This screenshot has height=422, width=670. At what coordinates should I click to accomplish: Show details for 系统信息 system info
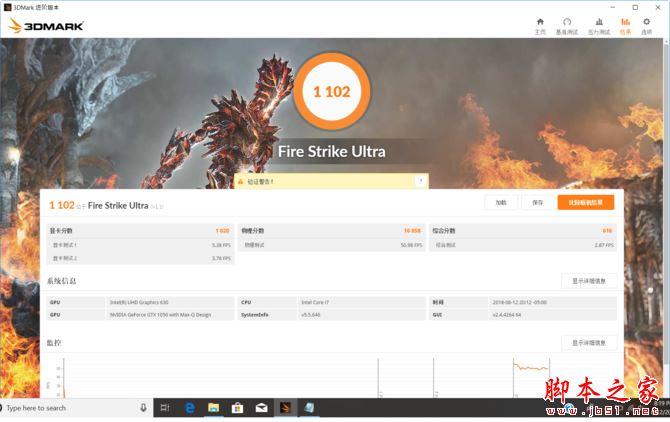coord(589,281)
